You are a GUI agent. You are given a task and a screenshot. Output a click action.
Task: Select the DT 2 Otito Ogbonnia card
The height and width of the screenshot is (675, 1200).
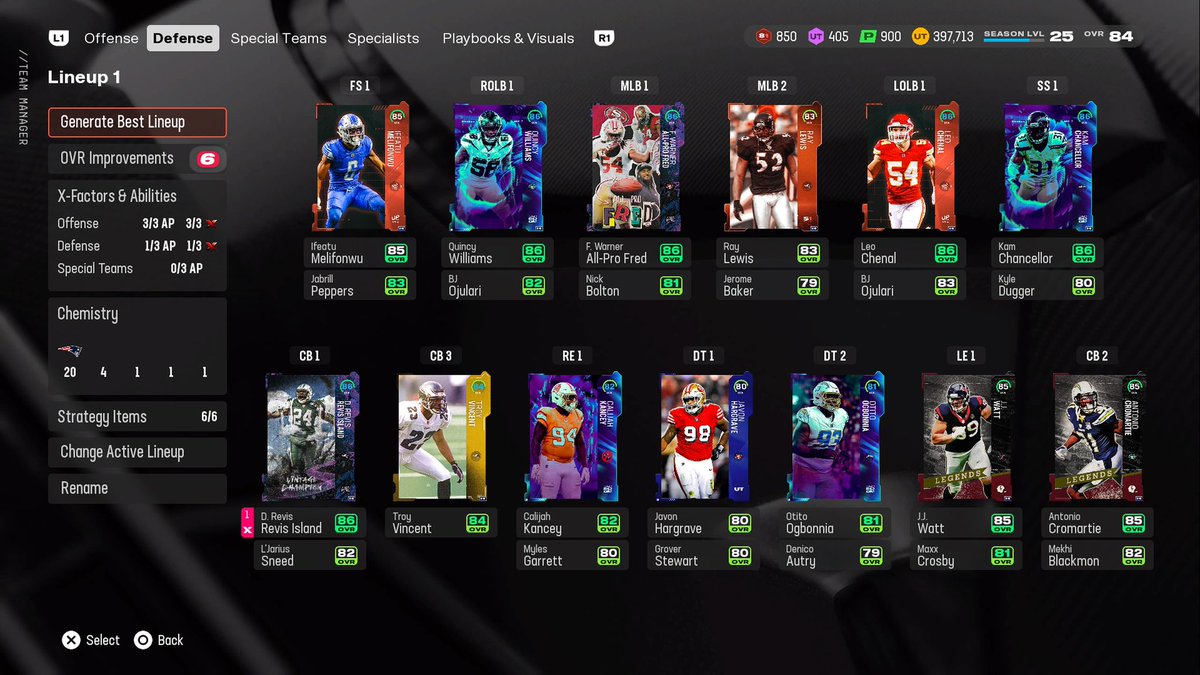pyautogui.click(x=835, y=438)
